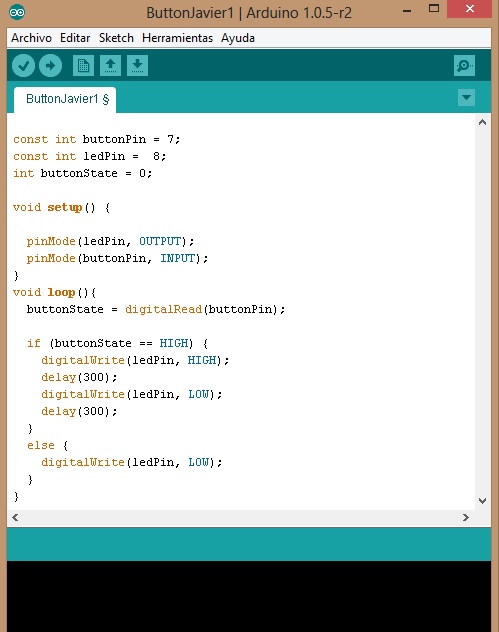
Task: Upload the sketch with arrow icon
Action: (50, 65)
